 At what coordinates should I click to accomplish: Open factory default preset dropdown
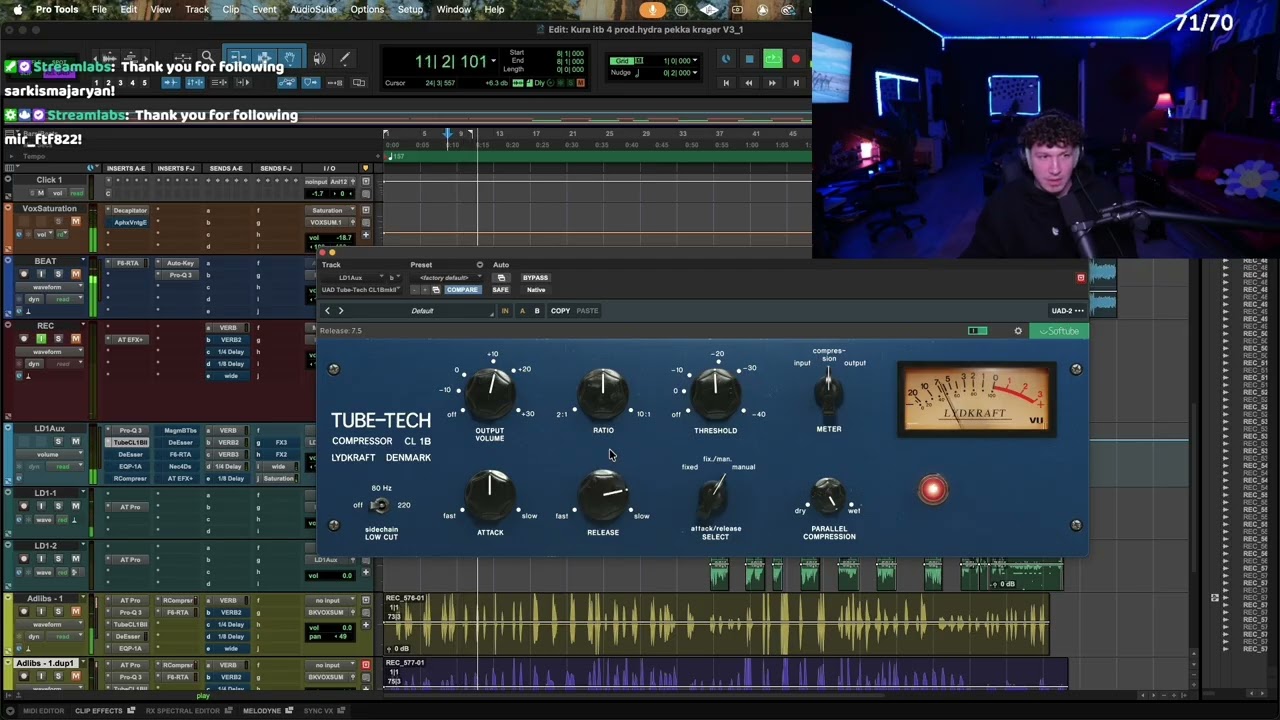point(447,278)
